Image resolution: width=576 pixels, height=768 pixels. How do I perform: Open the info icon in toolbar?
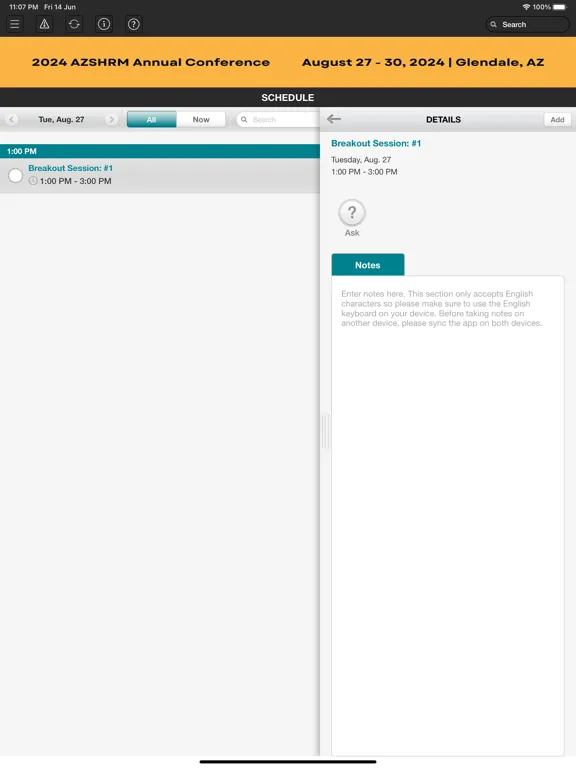click(104, 24)
